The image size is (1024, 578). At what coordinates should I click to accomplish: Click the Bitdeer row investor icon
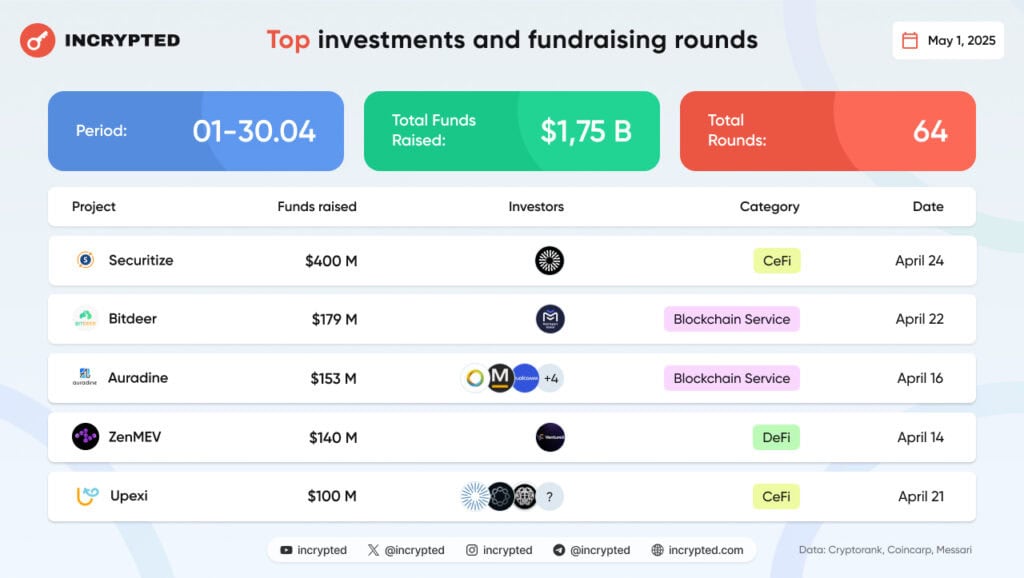click(549, 319)
